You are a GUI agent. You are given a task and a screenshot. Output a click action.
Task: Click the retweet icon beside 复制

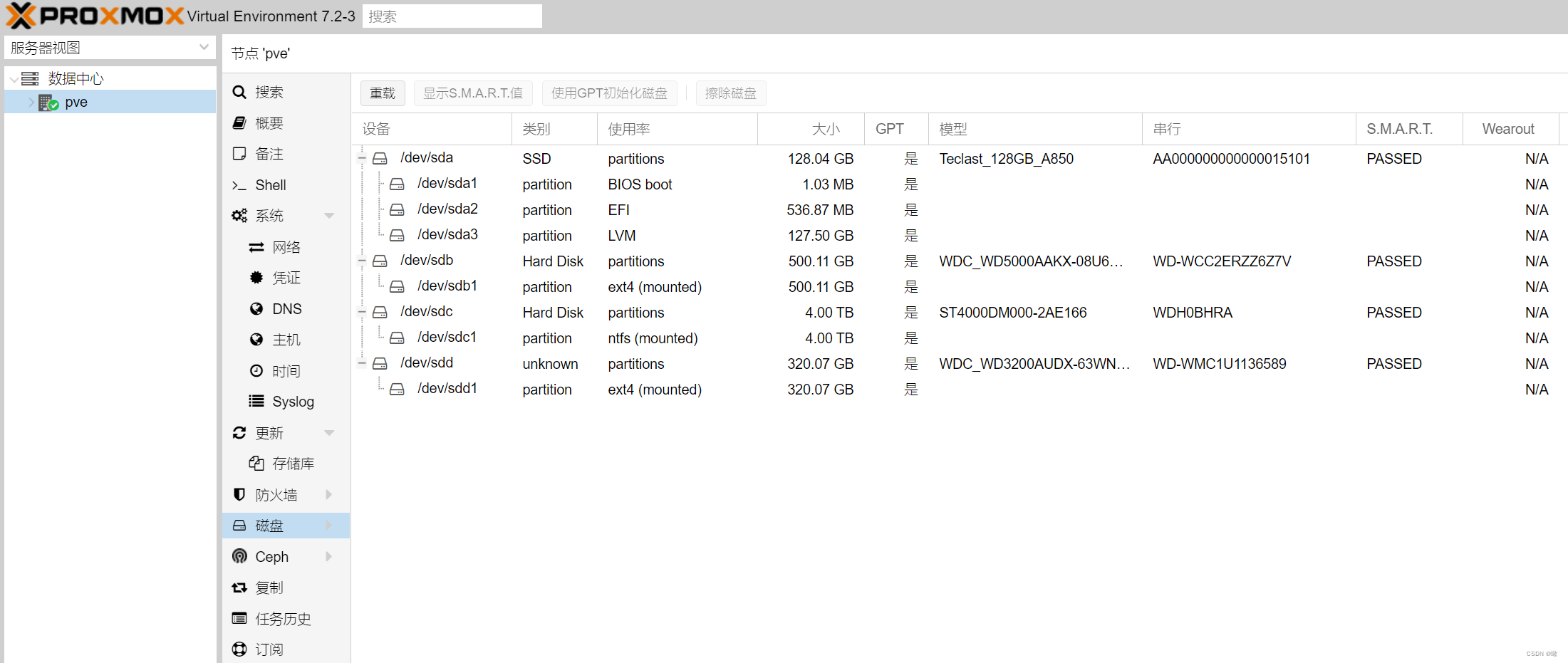click(x=239, y=588)
